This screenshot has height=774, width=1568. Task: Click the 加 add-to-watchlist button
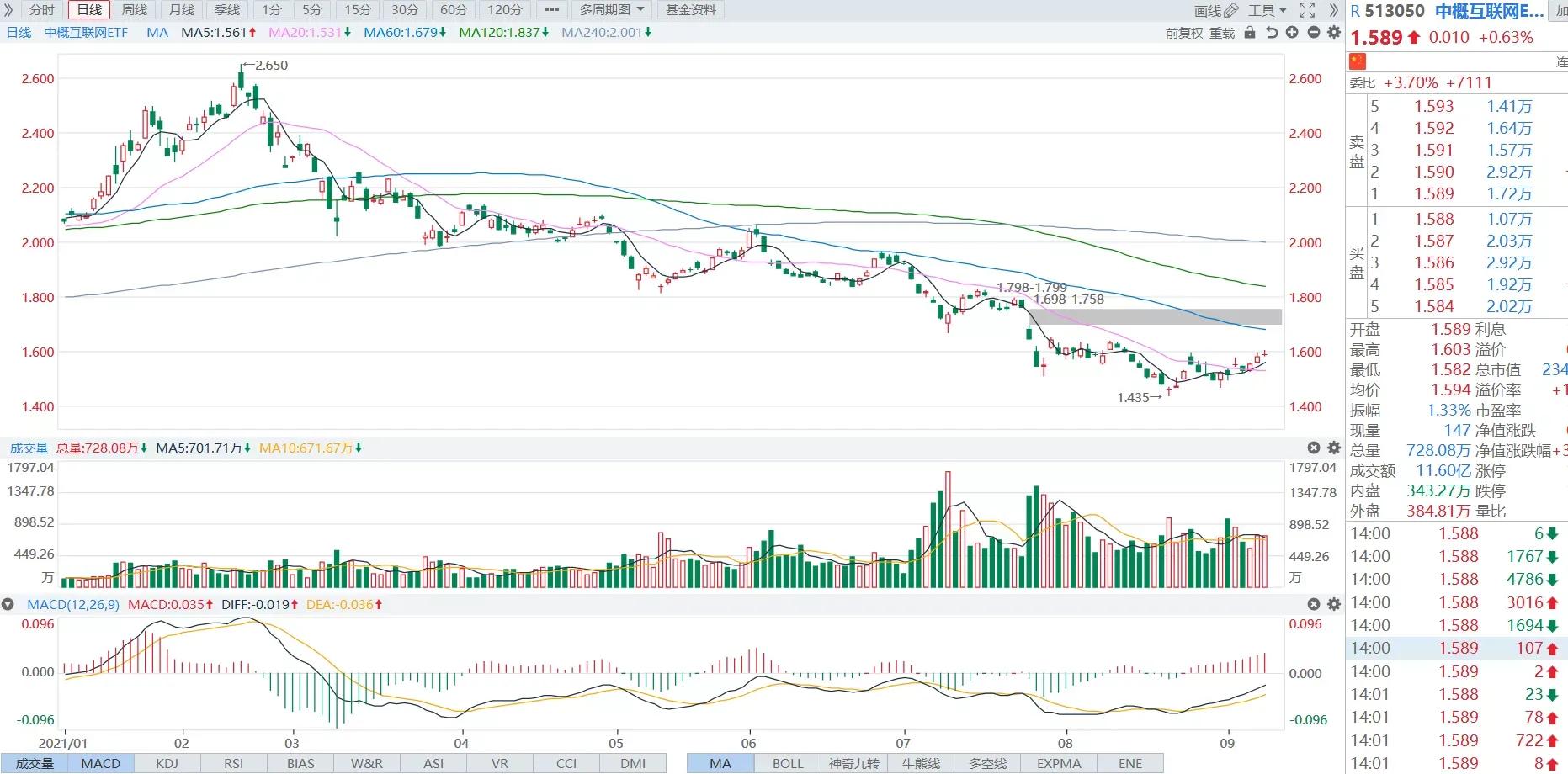(1561, 11)
